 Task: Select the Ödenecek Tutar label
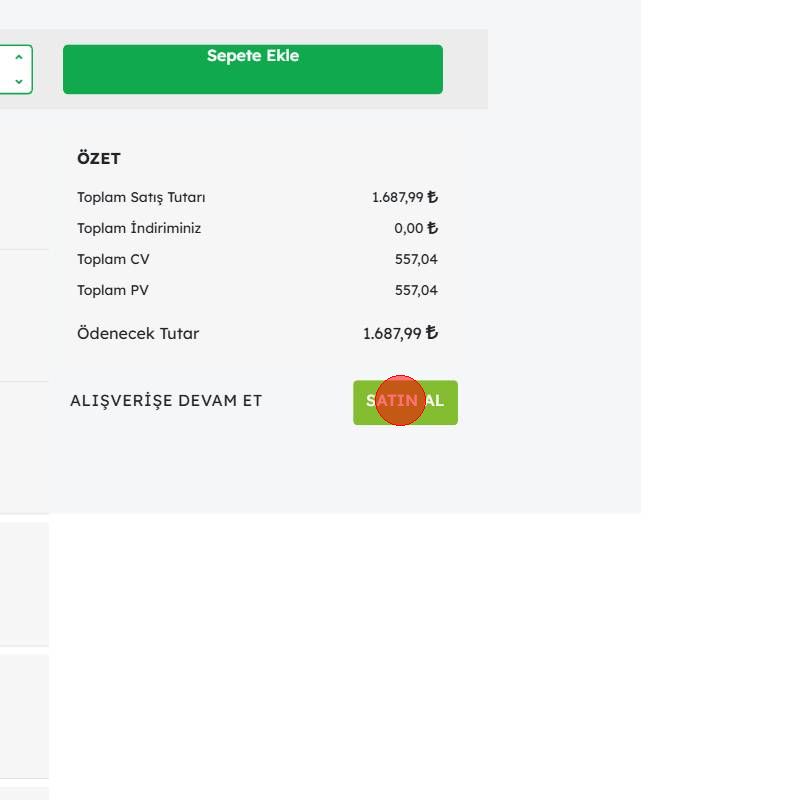tap(138, 333)
